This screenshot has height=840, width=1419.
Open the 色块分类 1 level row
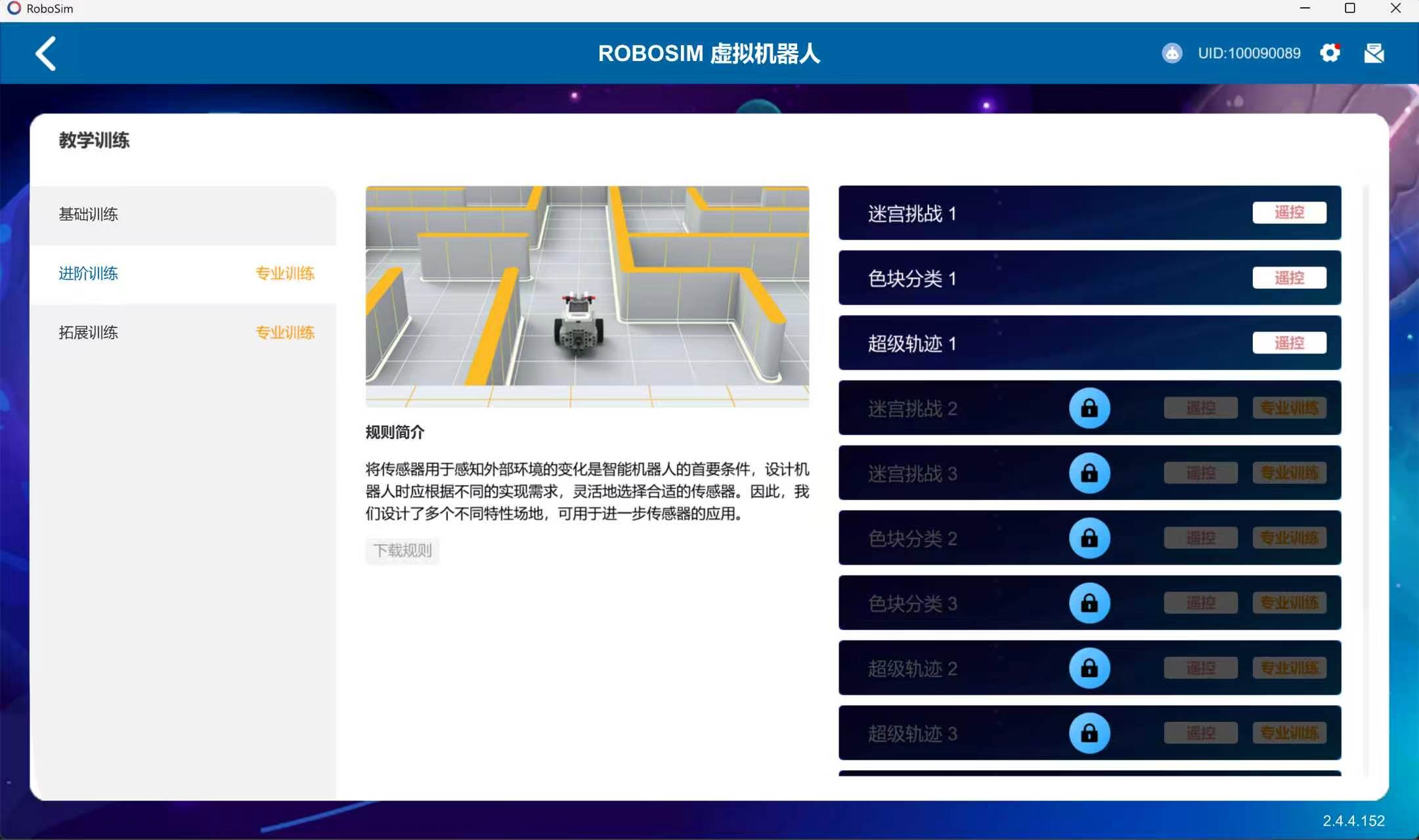[1089, 278]
